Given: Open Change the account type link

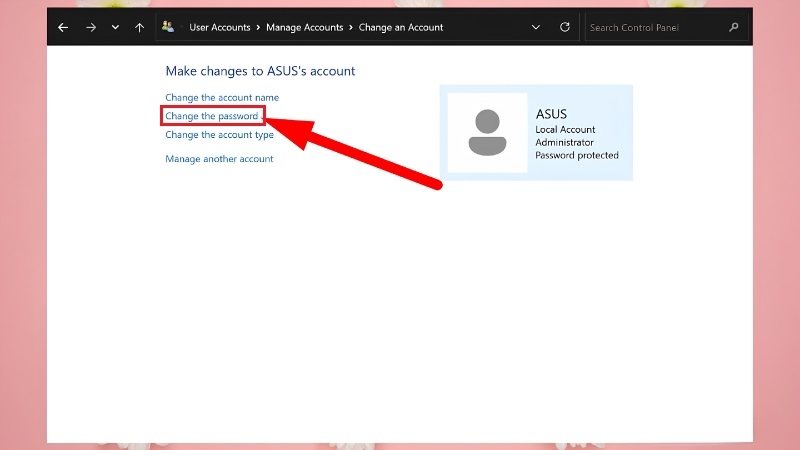Looking at the screenshot, I should tap(219, 135).
